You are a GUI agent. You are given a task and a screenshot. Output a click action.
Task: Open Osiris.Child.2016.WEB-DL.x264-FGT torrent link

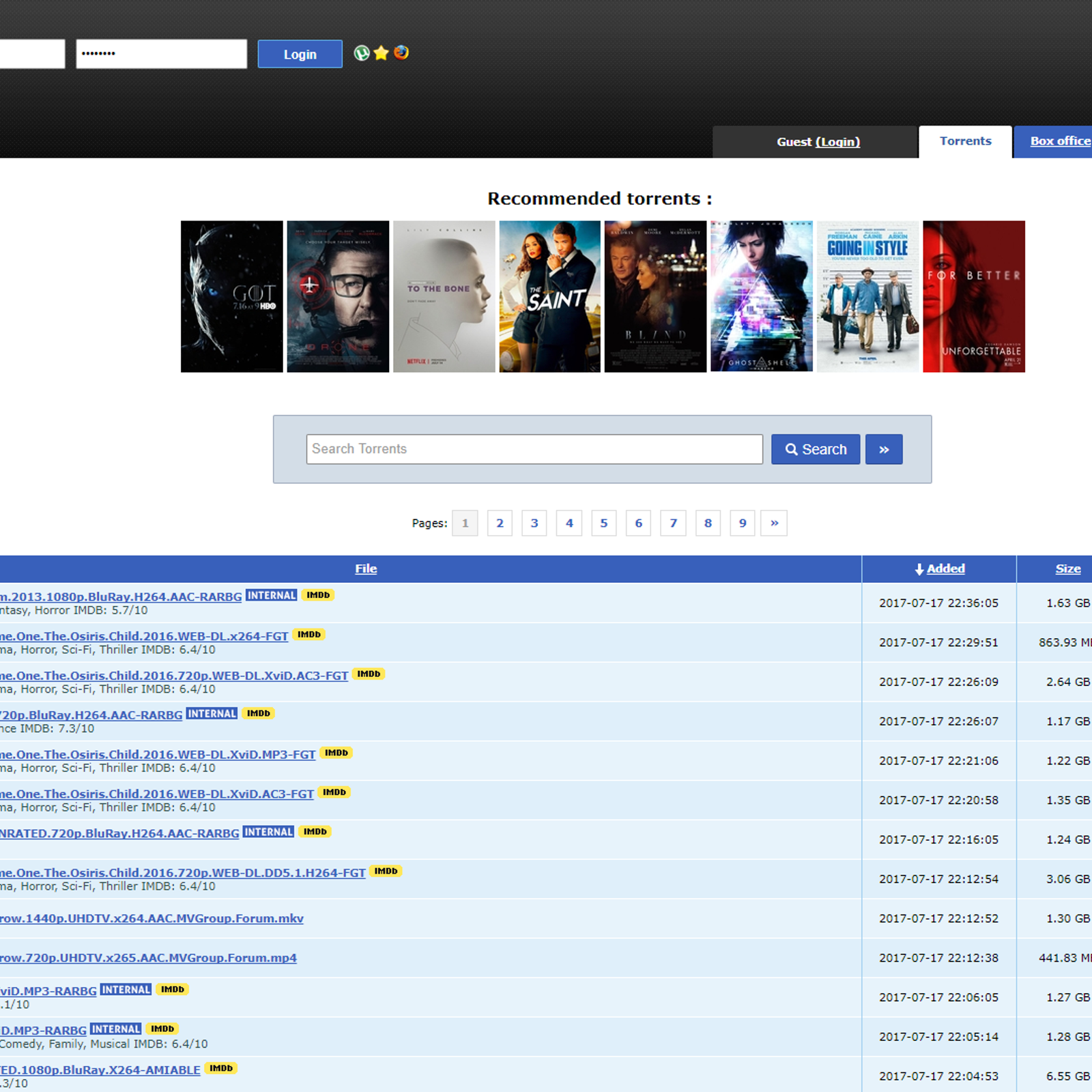144,636
